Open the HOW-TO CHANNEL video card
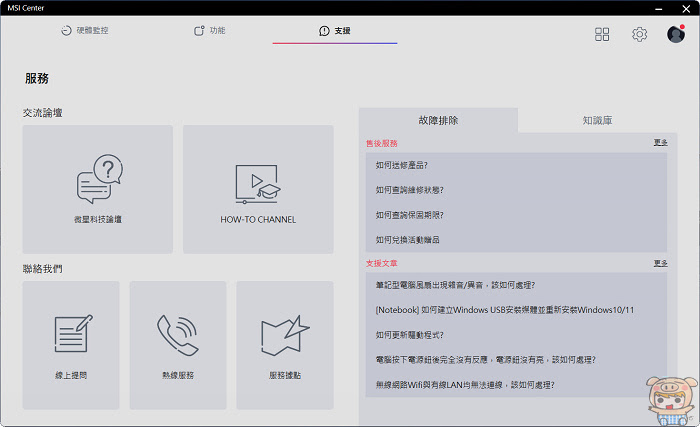Image resolution: width=700 pixels, height=427 pixels. point(258,189)
